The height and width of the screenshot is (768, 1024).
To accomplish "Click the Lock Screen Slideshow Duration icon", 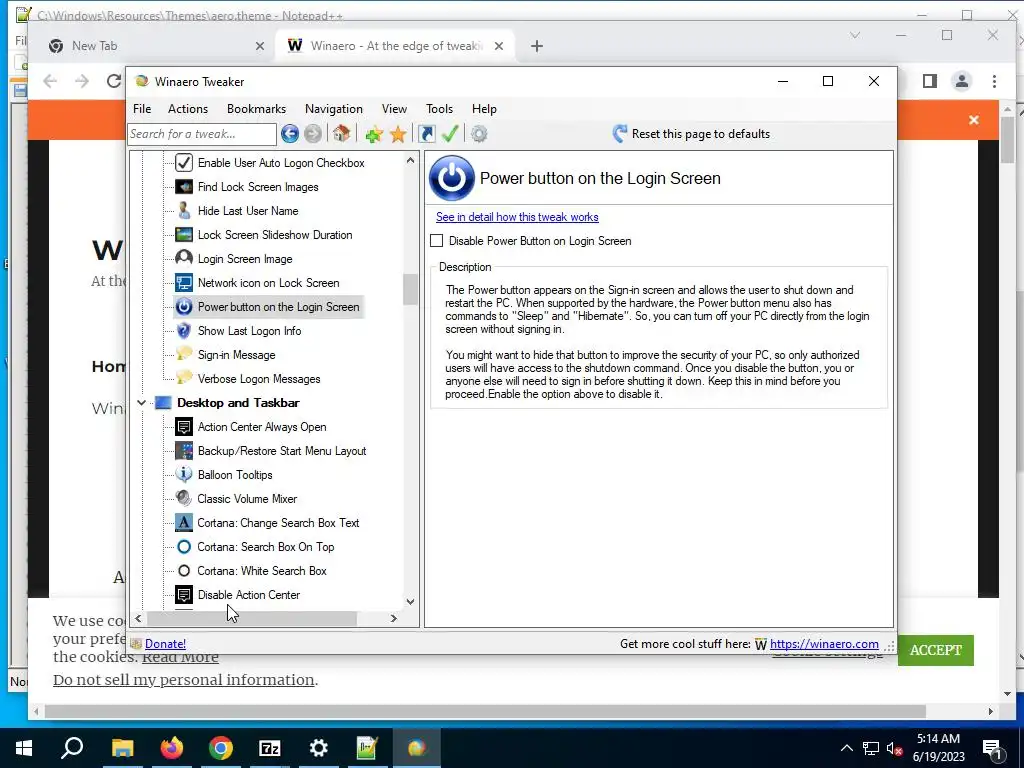I will point(184,234).
